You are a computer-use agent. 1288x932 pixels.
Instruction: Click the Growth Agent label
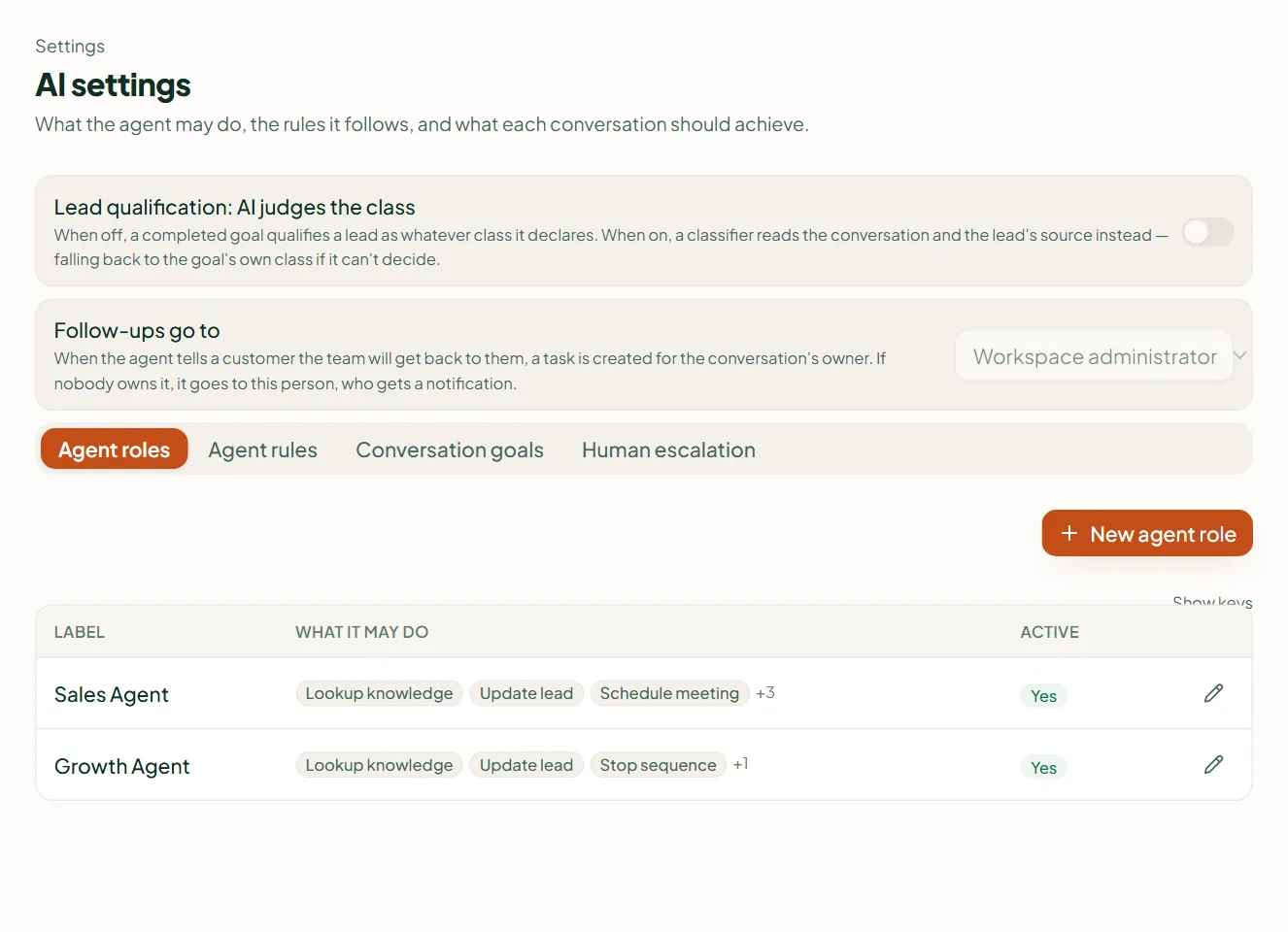122,766
